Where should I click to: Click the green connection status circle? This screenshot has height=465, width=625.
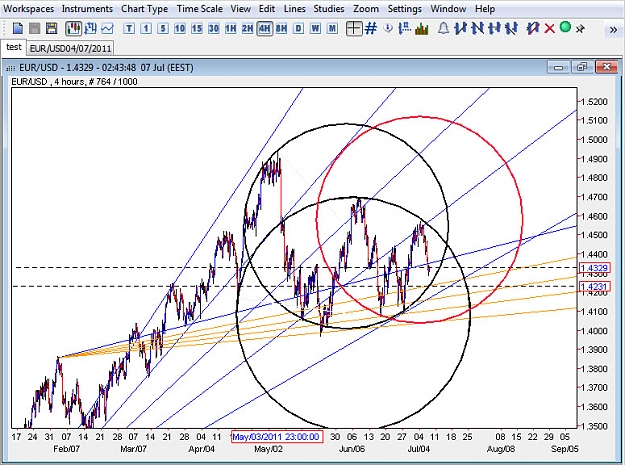pos(565,27)
